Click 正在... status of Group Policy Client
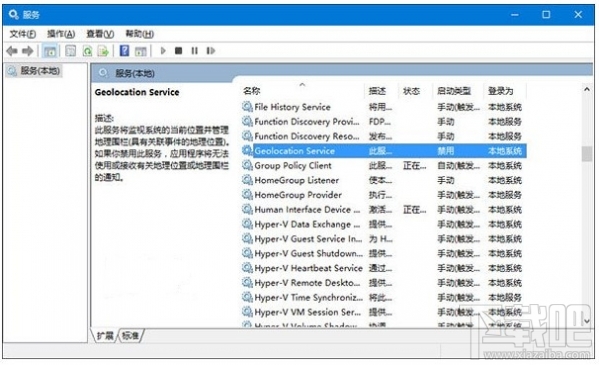 (414, 165)
